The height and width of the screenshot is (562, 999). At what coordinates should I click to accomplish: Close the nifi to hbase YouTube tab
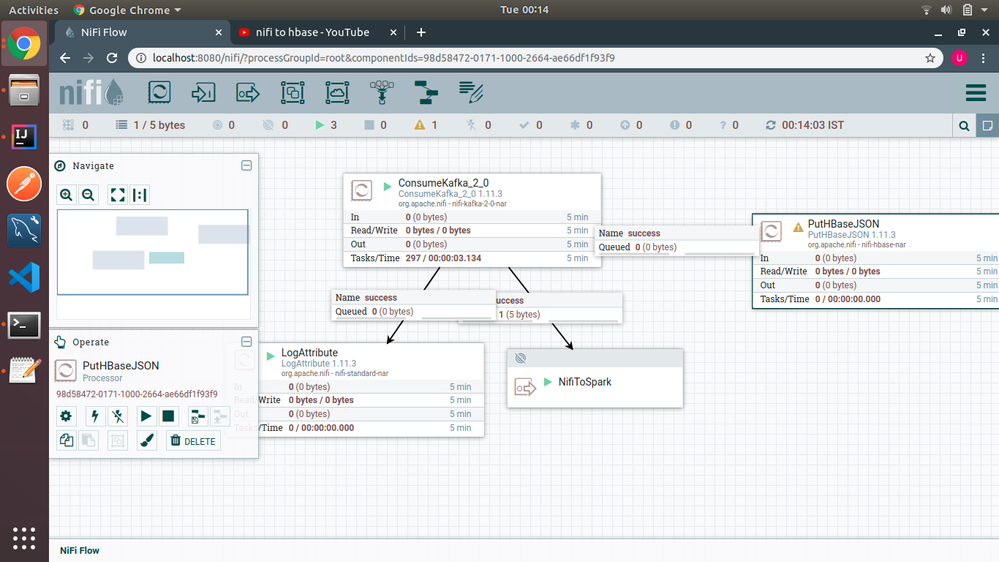point(393,32)
